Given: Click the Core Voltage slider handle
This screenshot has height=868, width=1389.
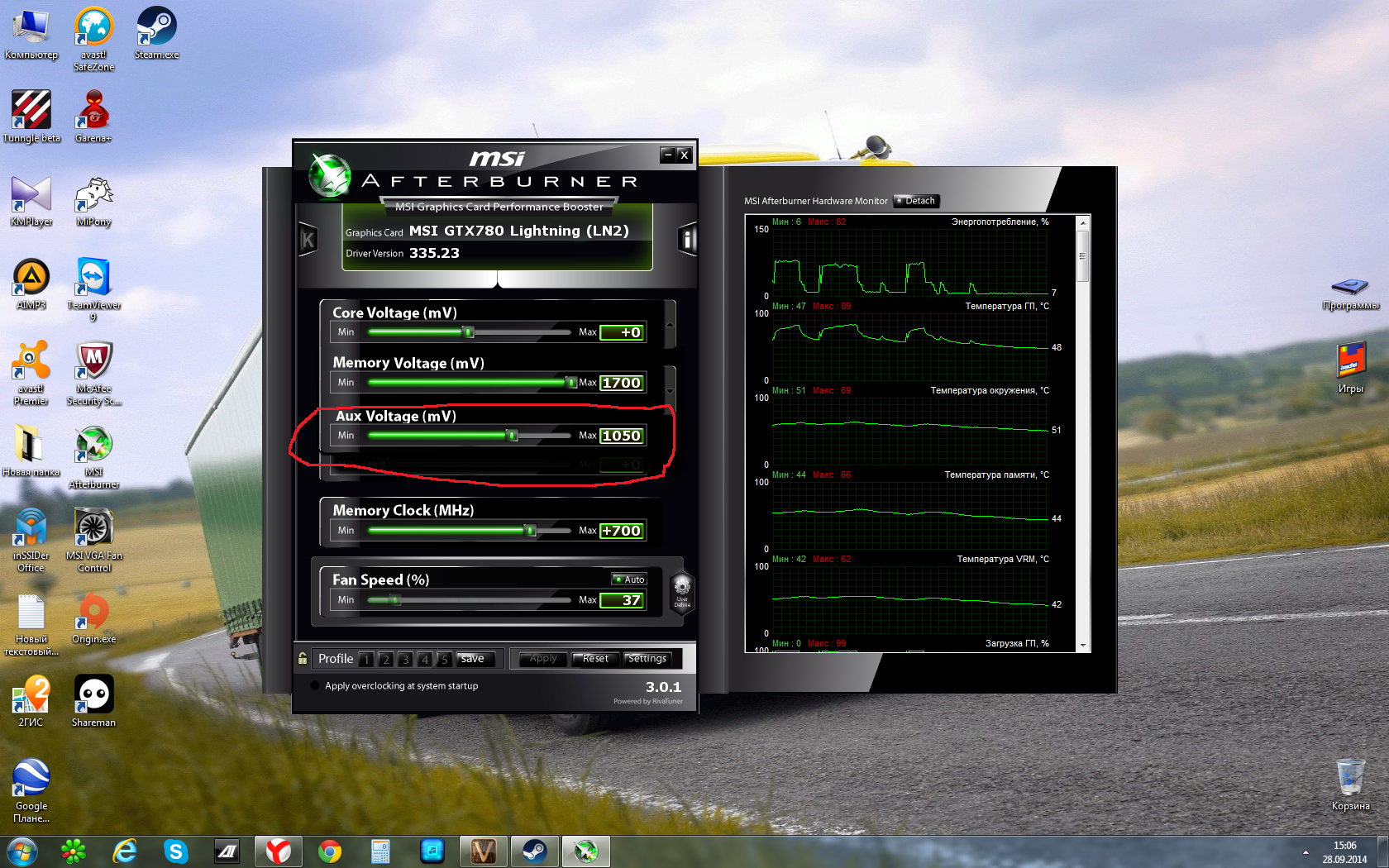Looking at the screenshot, I should coord(469,332).
